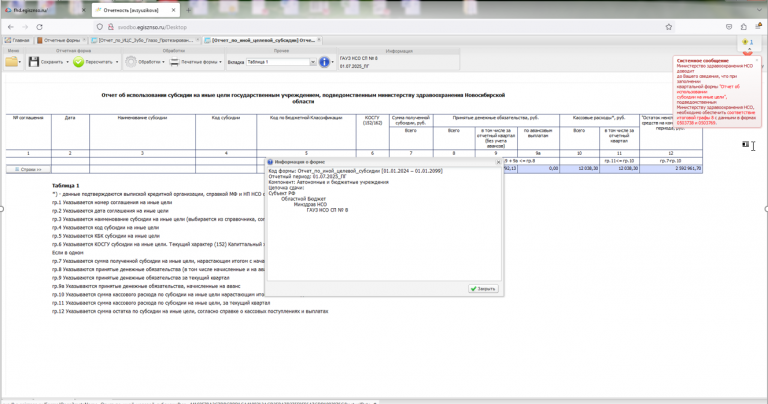Expand the Сохранить dropdown arrow
This screenshot has width=768, height=404.
[x=67, y=62]
